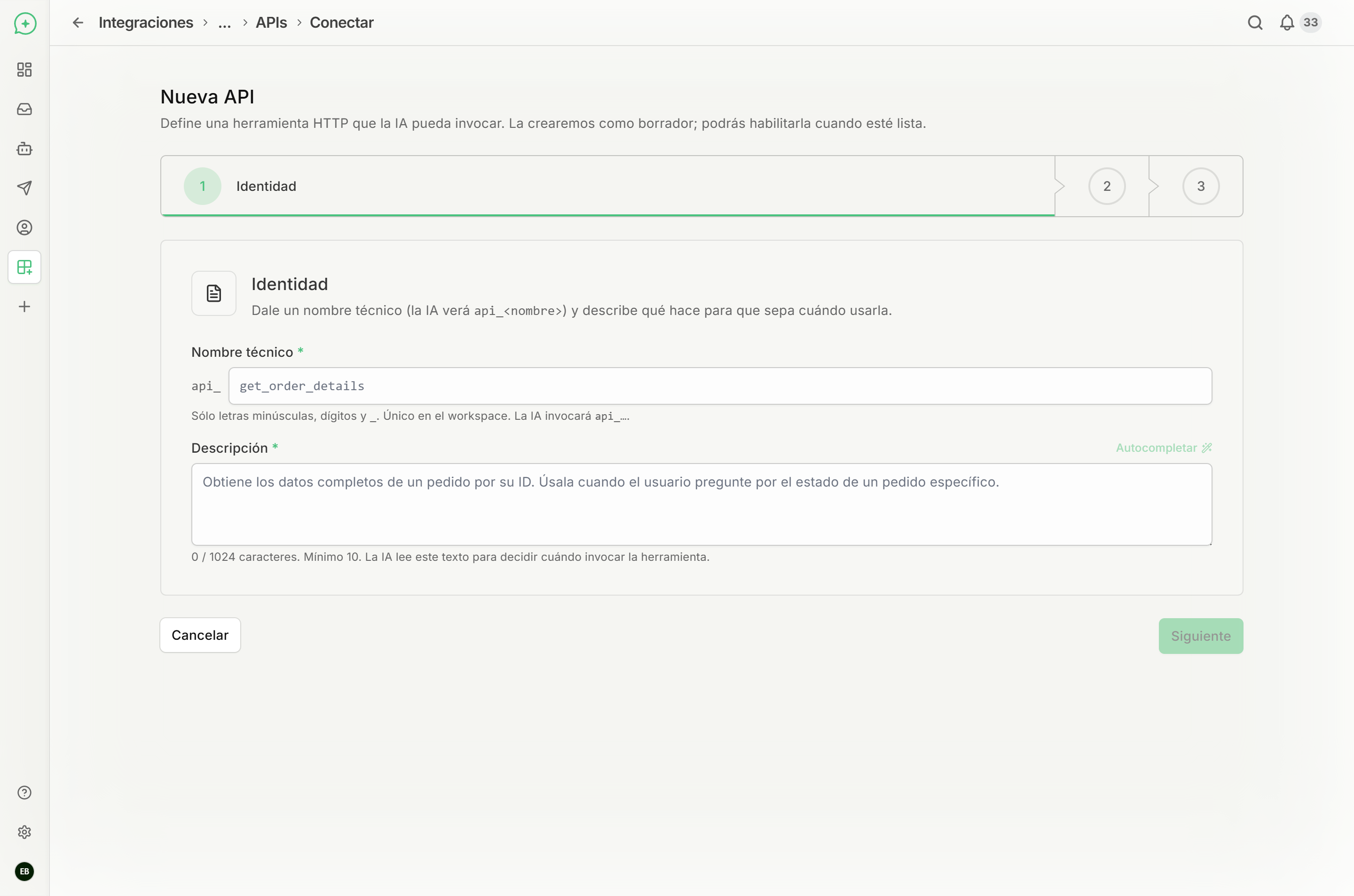
Task: Click the app logo in the sidebar
Action: pos(24,24)
